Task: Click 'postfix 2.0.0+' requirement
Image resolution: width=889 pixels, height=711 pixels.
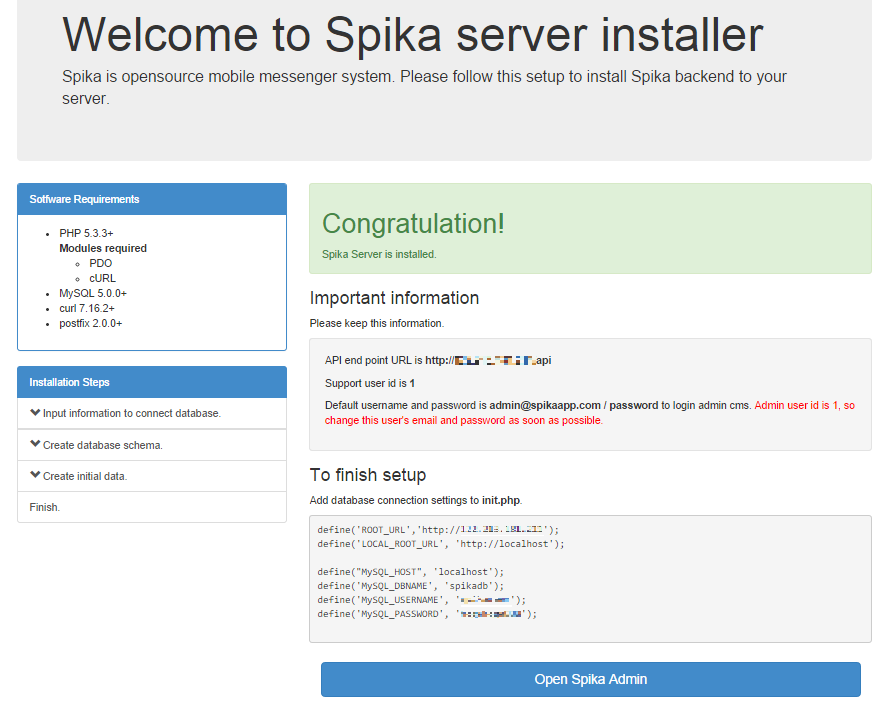Action: pos(91,323)
